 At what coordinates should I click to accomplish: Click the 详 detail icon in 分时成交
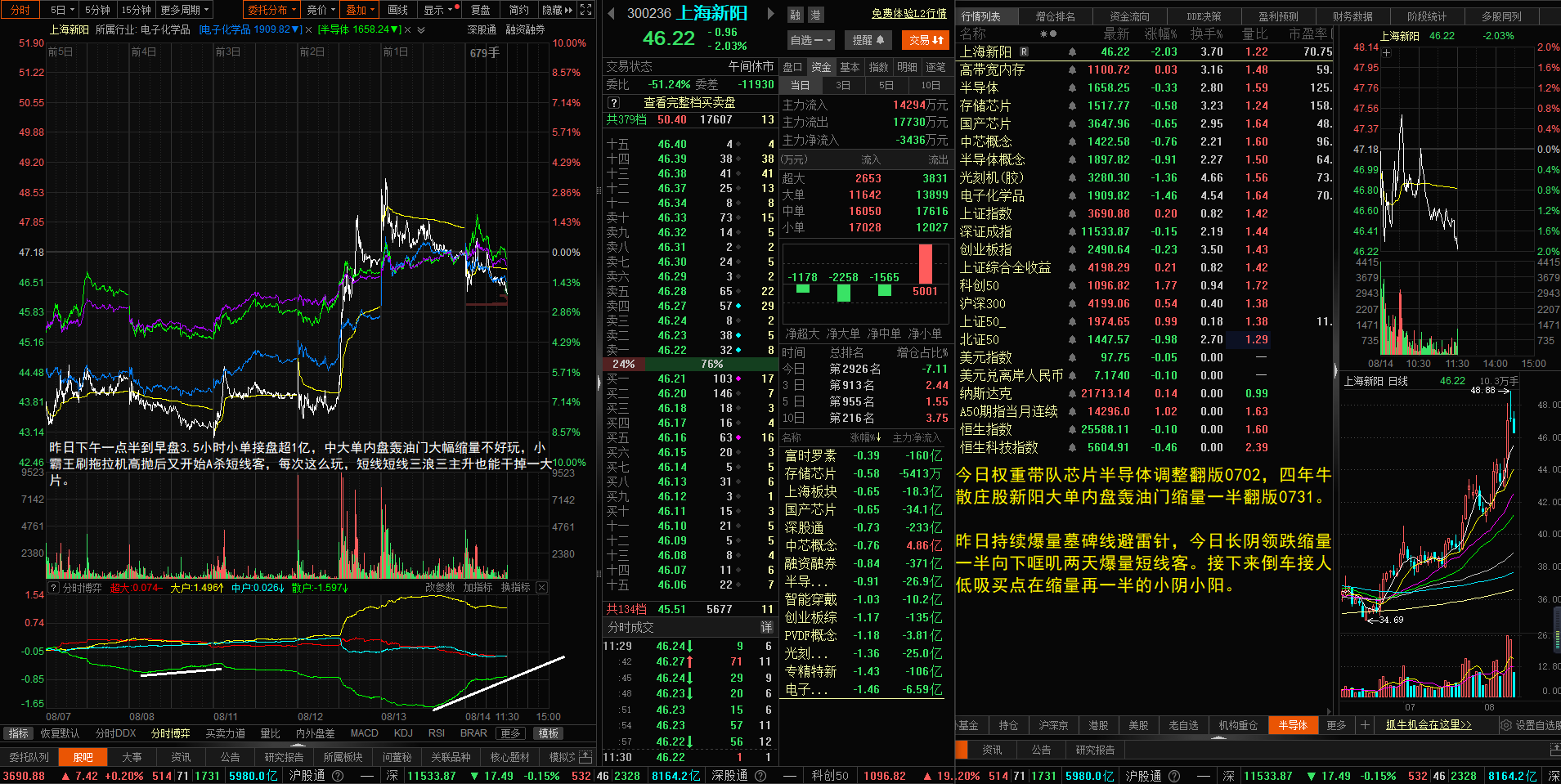tap(766, 627)
